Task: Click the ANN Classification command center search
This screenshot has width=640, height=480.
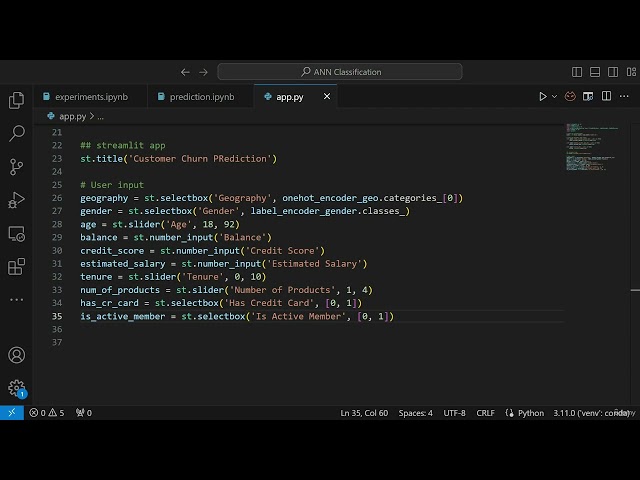Action: click(340, 72)
